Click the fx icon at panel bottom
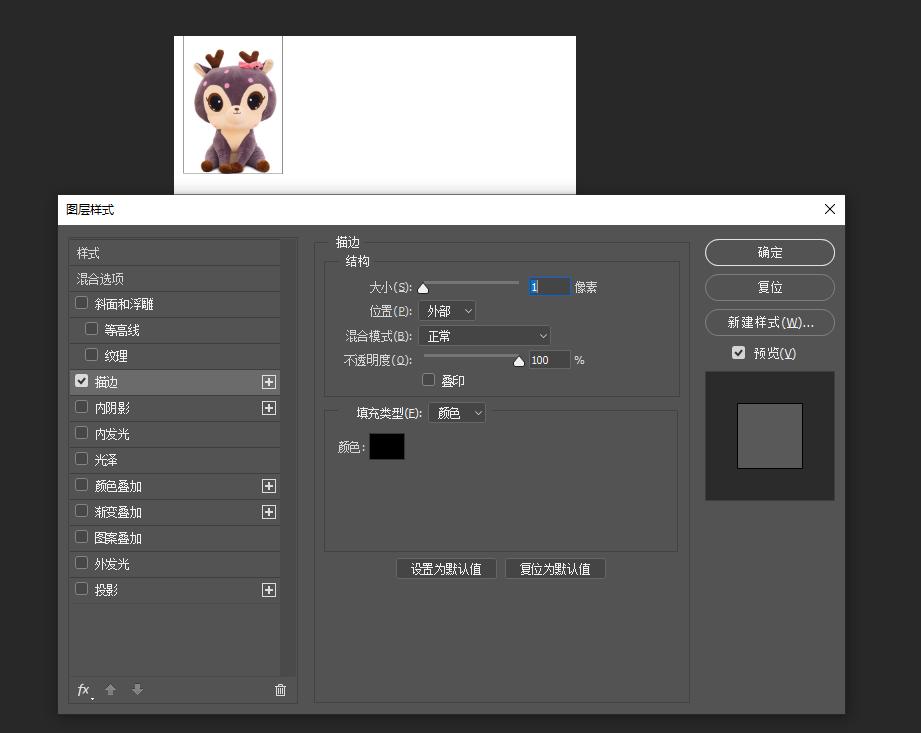This screenshot has height=733, width=921. pos(82,690)
